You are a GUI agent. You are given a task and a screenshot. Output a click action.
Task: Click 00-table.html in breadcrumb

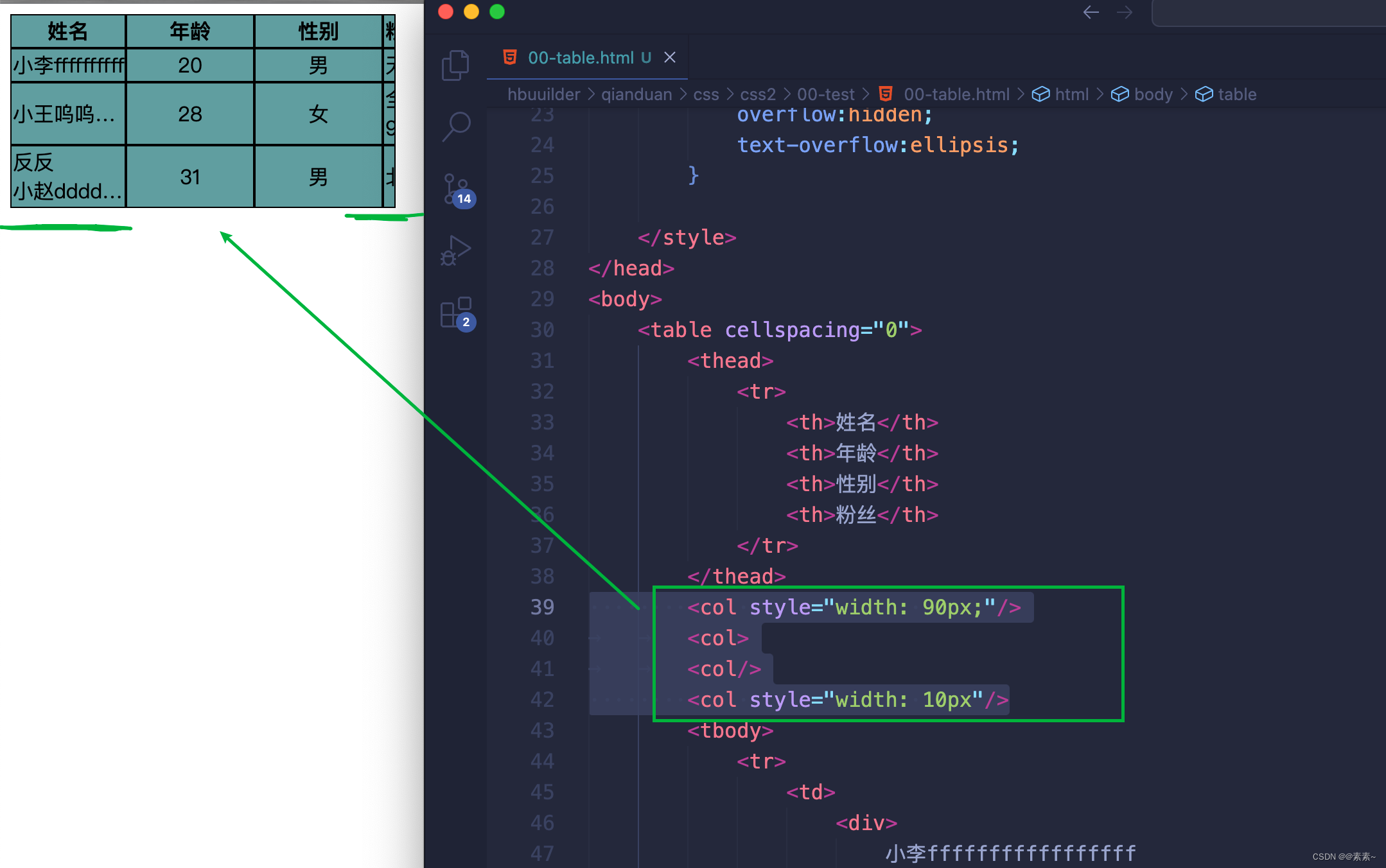tap(956, 94)
